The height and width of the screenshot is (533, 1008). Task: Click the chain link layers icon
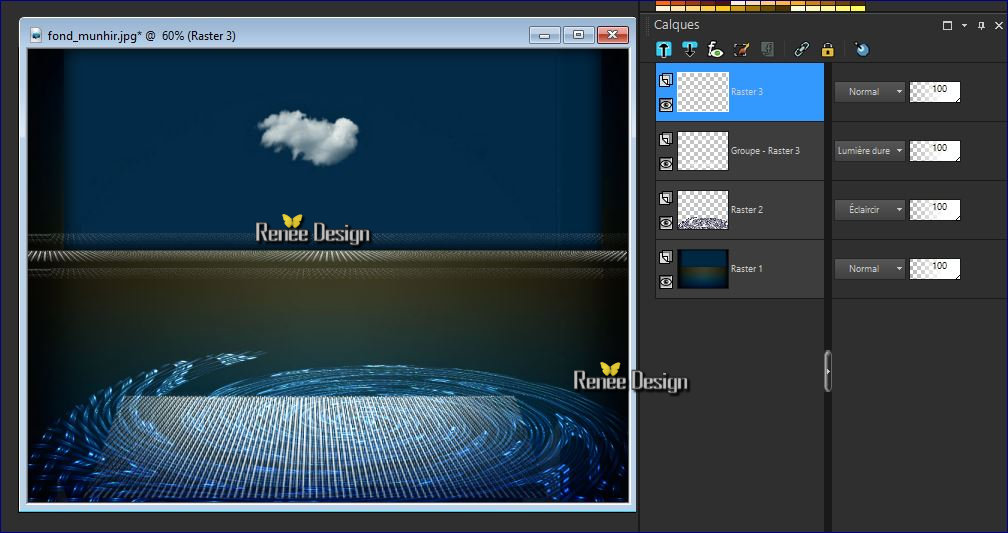tap(801, 50)
